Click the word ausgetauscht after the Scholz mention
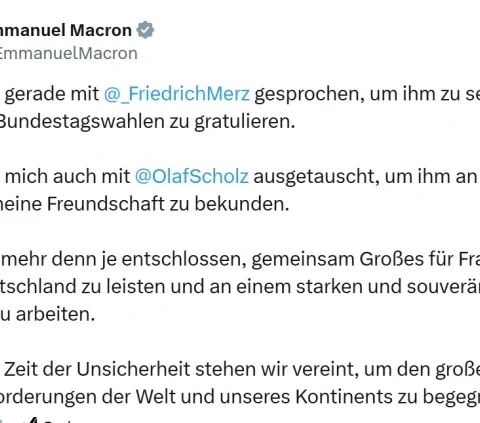Viewport: 480px width, 423px height. [316, 177]
